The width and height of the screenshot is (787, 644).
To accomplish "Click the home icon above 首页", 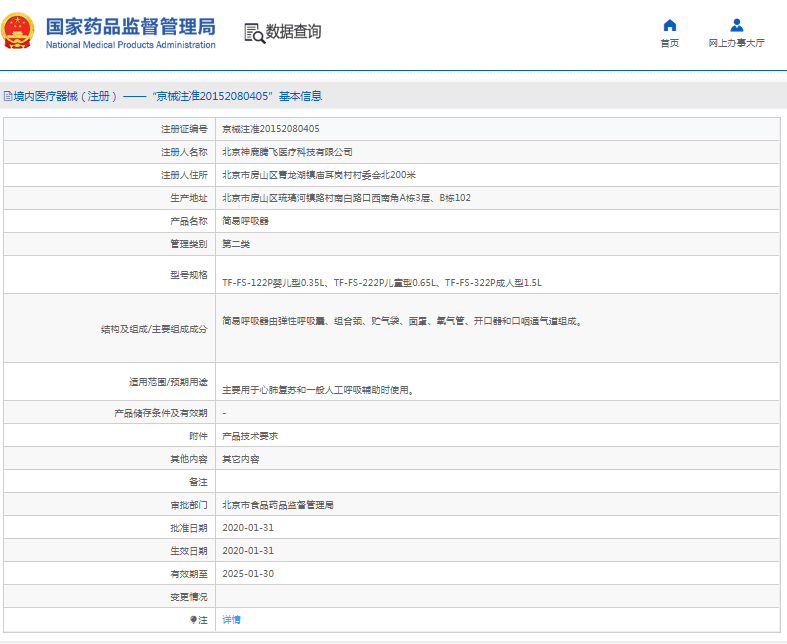I will click(x=669, y=25).
